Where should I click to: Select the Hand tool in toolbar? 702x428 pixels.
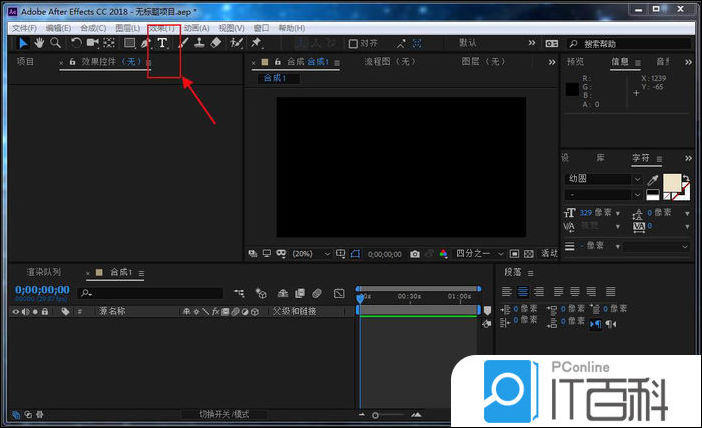(x=39, y=43)
